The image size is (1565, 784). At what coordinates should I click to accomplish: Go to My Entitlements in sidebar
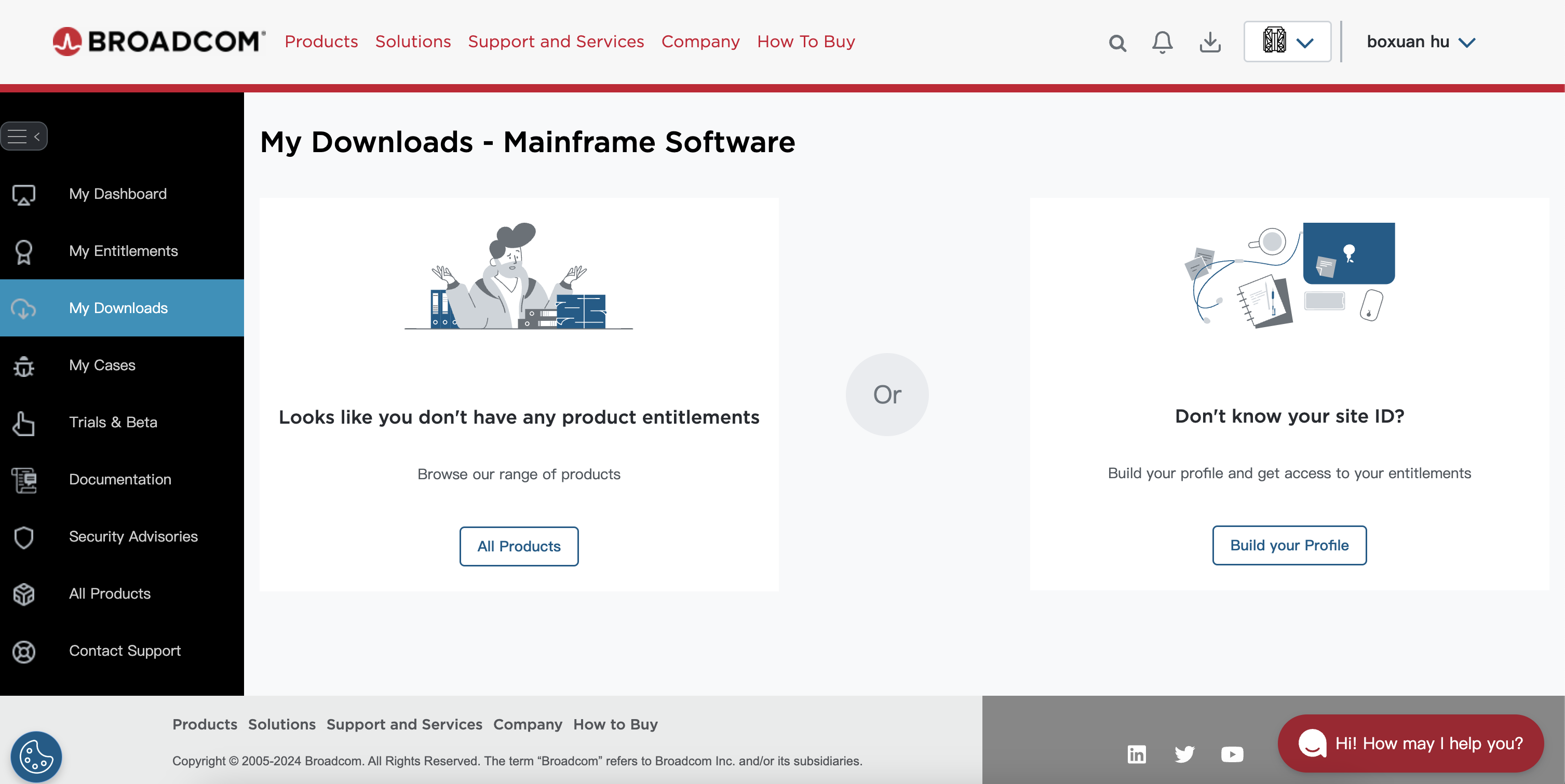124,251
